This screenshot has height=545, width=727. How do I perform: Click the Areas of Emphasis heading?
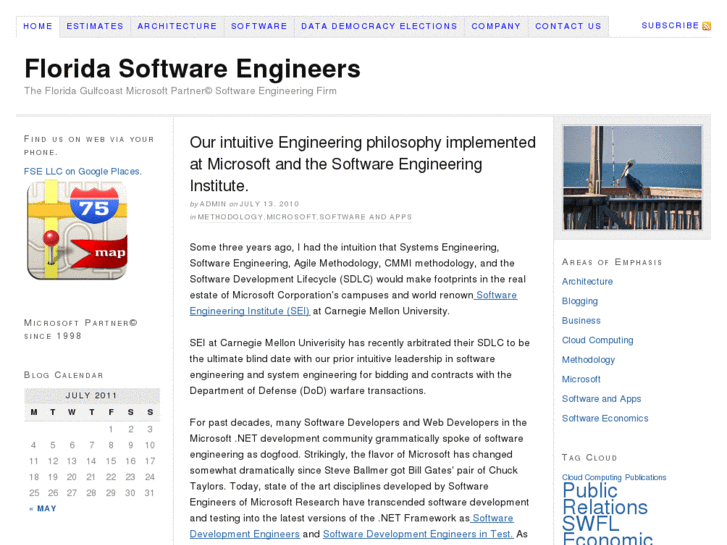612,262
